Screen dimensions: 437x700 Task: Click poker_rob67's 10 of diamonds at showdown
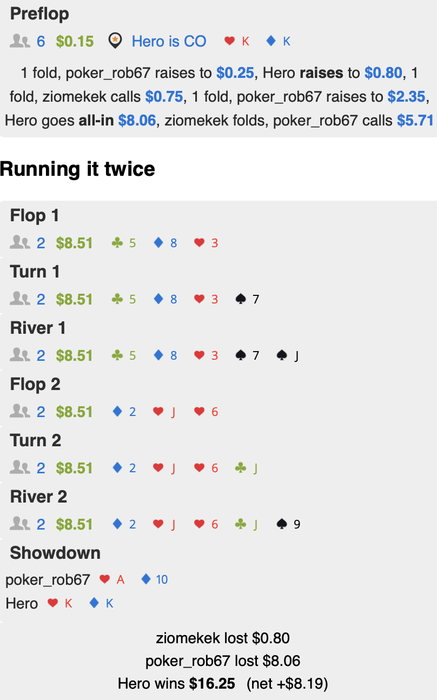[x=154, y=579]
